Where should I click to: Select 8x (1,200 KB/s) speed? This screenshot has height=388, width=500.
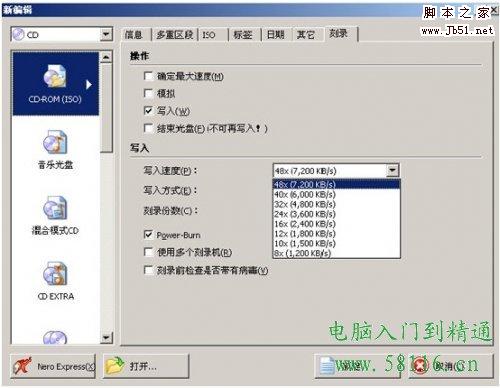[x=336, y=253]
